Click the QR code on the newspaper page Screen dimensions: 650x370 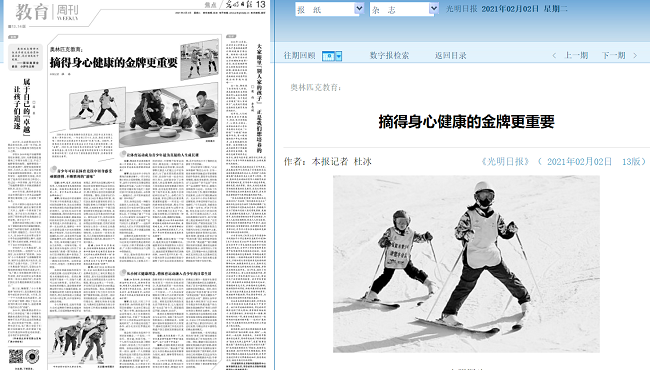coord(16,355)
